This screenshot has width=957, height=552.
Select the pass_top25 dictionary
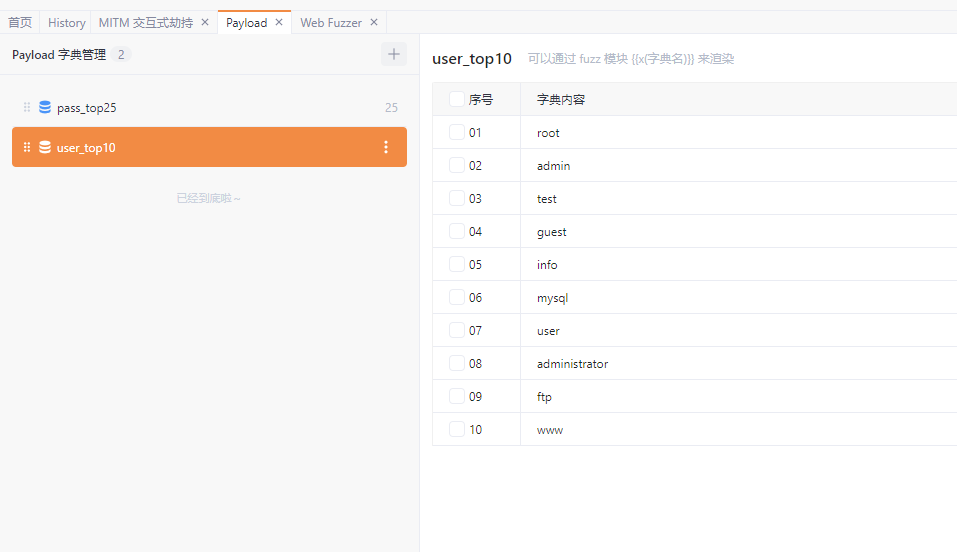pos(209,107)
